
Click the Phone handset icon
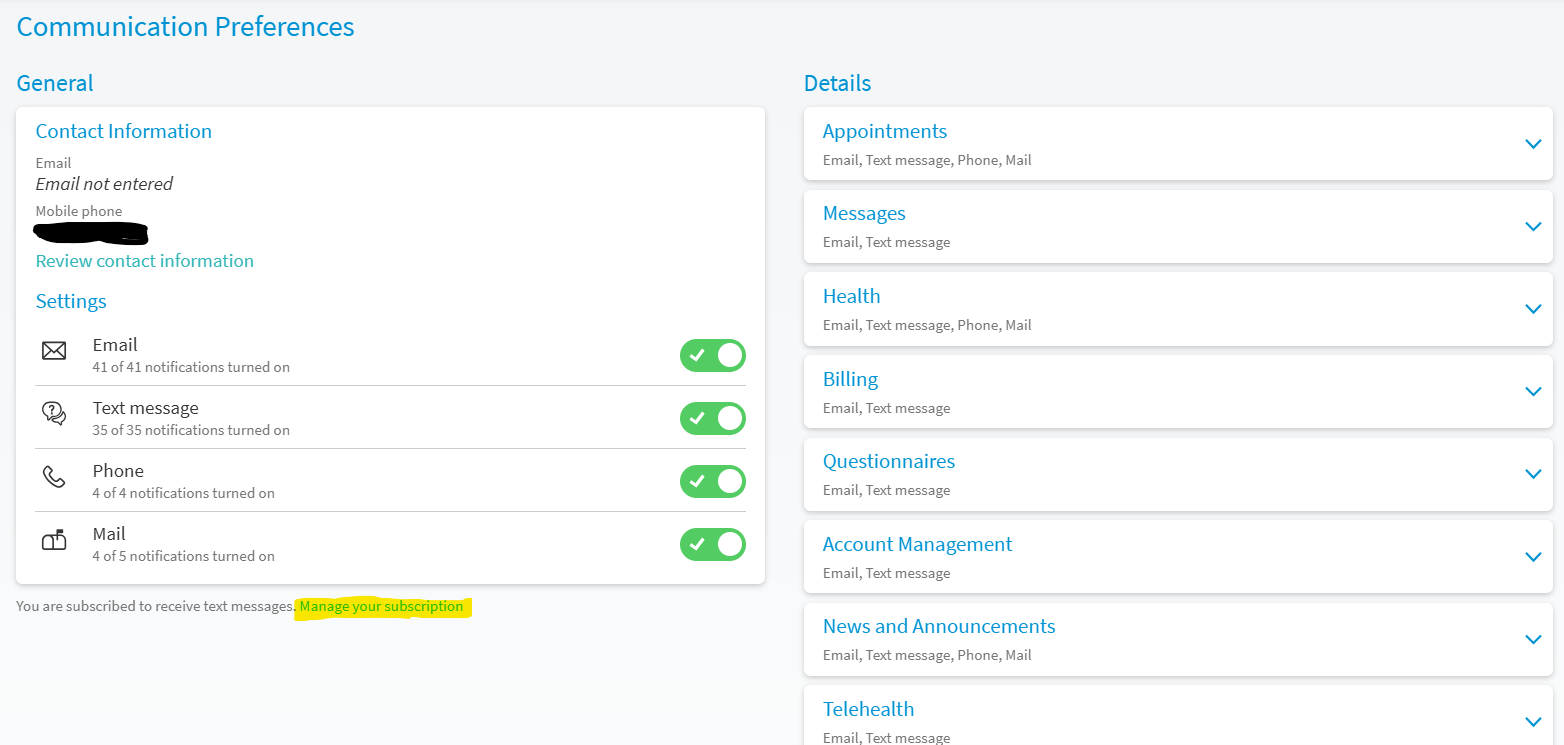[54, 477]
